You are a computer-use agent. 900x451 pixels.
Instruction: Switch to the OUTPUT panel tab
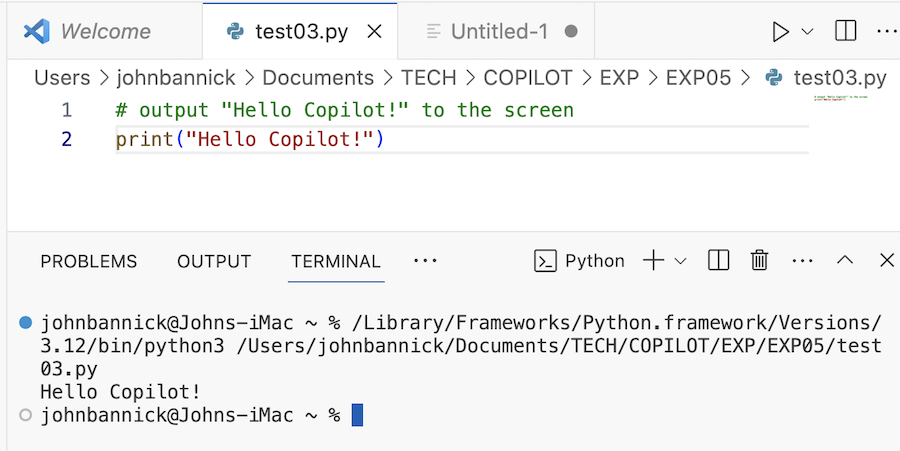tap(214, 262)
